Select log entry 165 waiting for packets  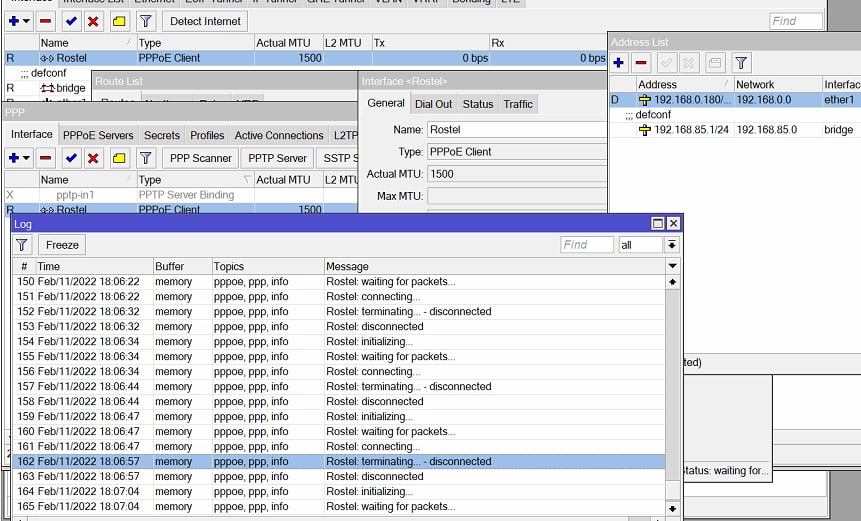(x=339, y=506)
